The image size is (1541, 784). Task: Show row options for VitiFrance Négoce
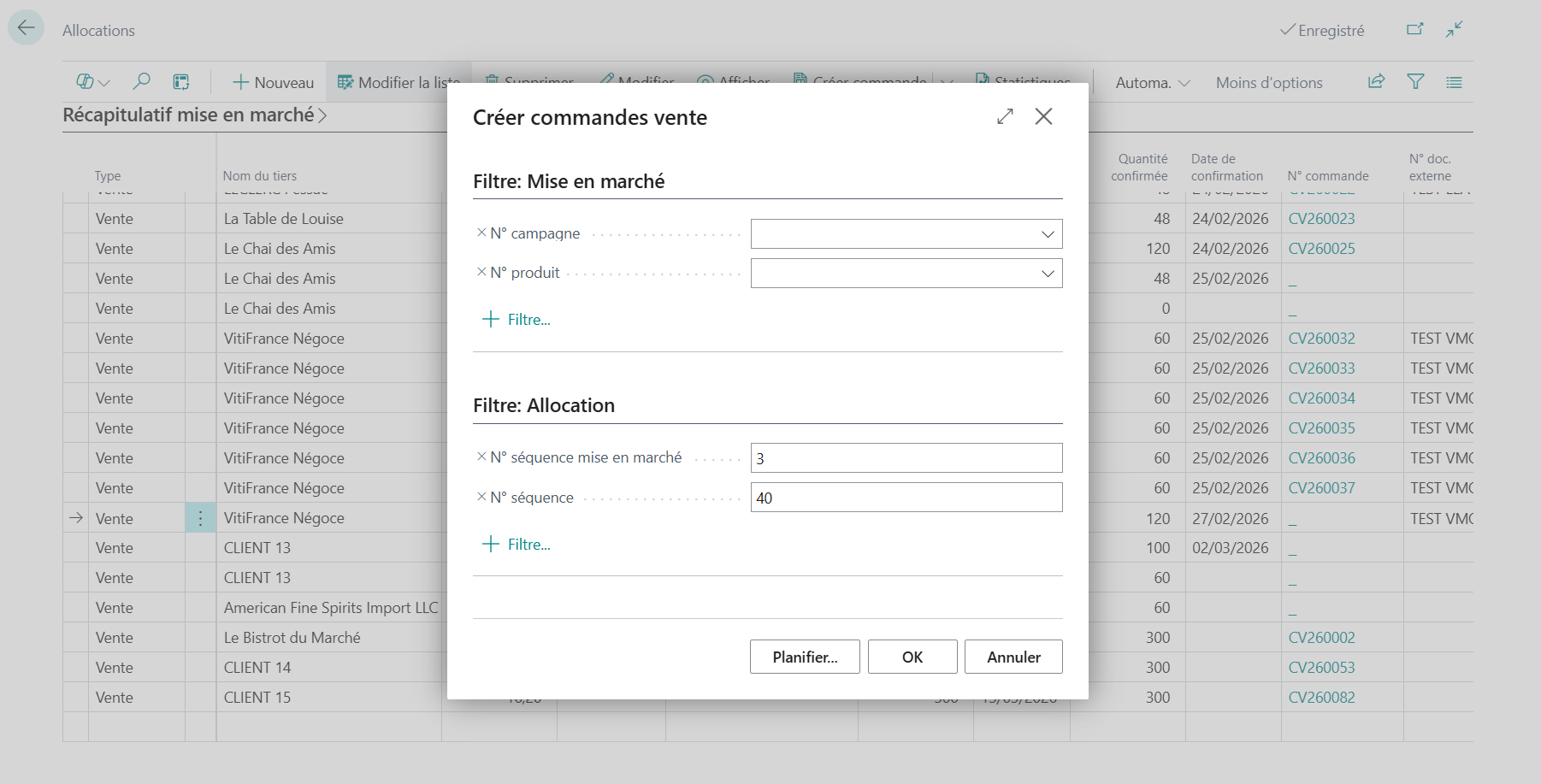200,518
